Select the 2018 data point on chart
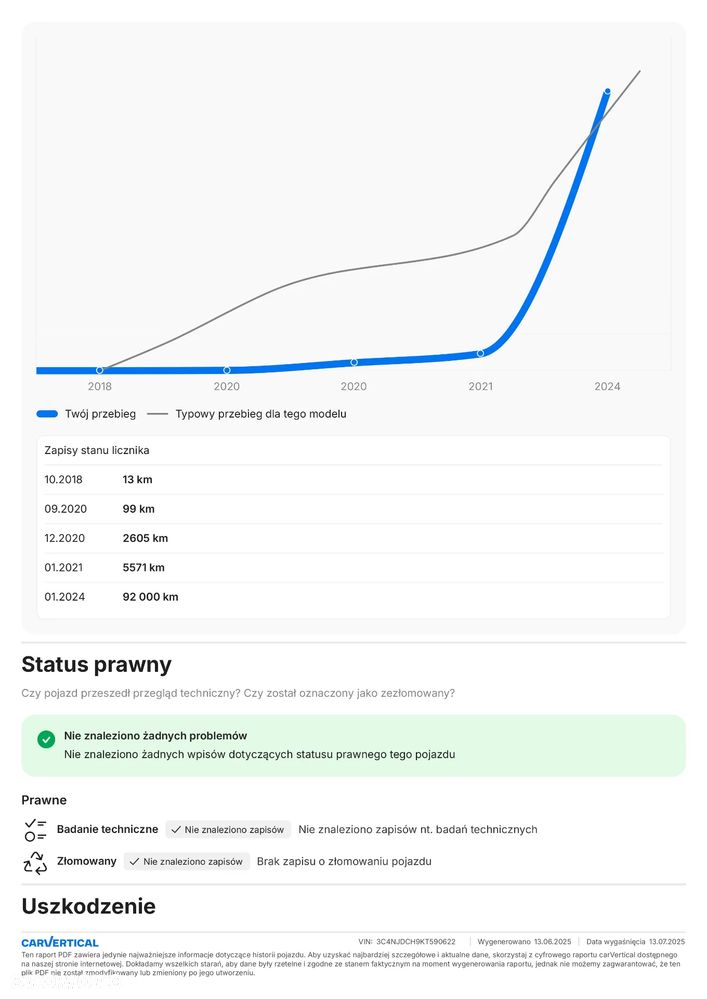The image size is (707, 999). [x=100, y=370]
